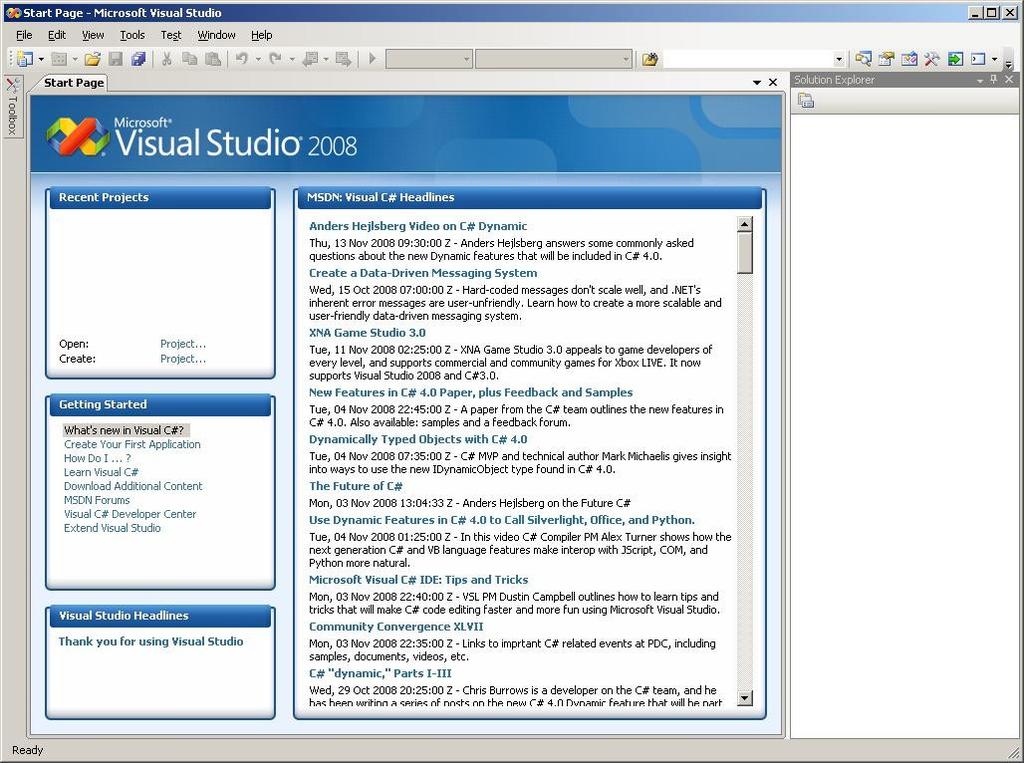Open the Tools menu
The height and width of the screenshot is (763, 1024).
[132, 35]
